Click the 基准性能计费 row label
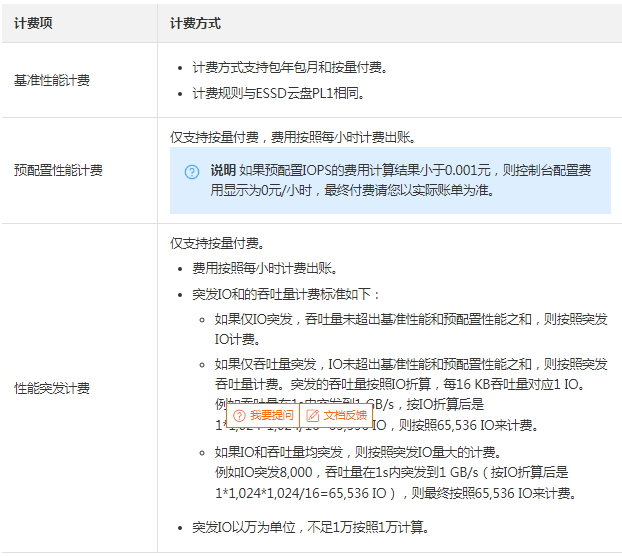The width and height of the screenshot is (622, 556). 52,81
